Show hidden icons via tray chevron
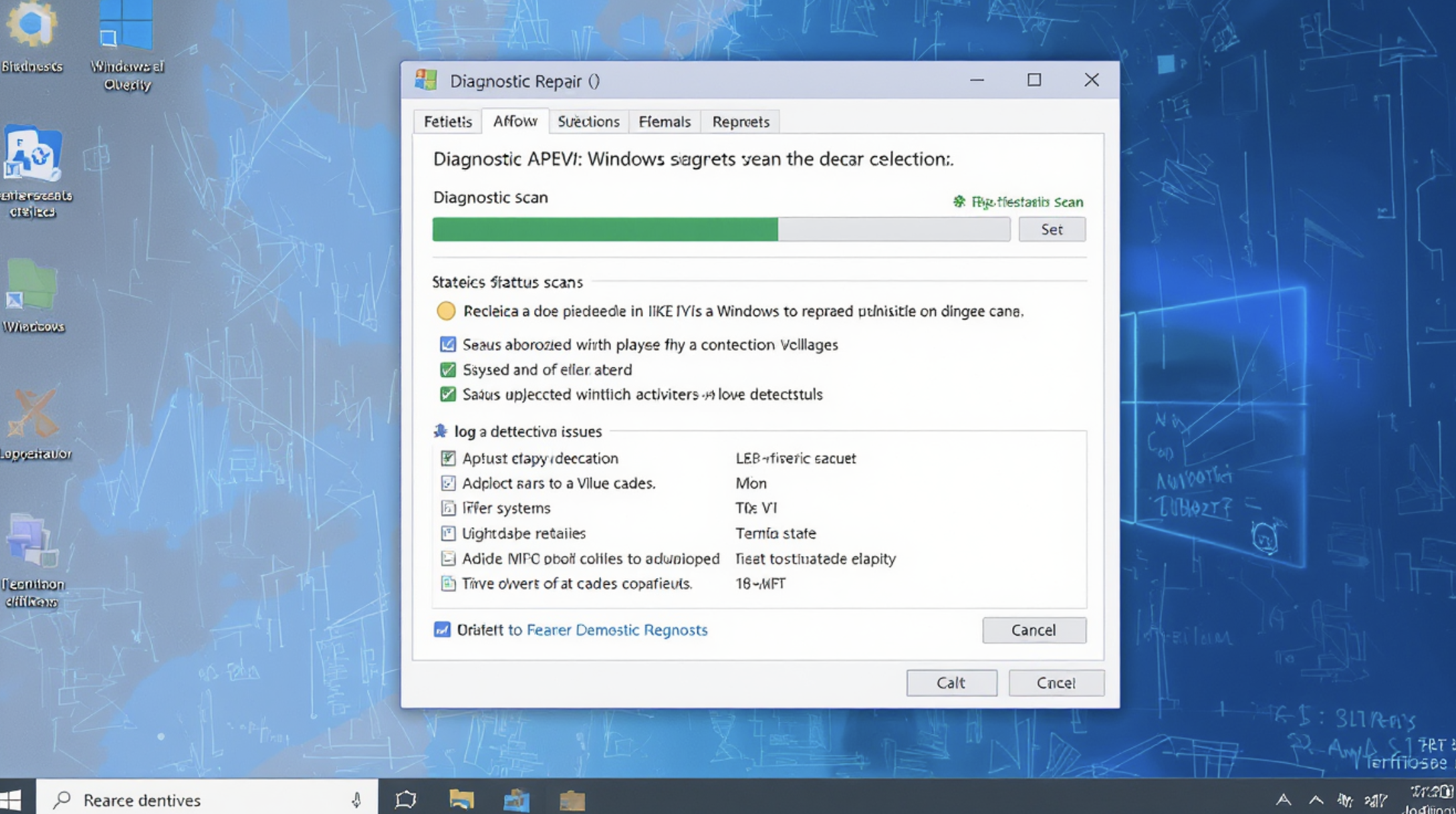The width and height of the screenshot is (1456, 814). click(x=1316, y=800)
